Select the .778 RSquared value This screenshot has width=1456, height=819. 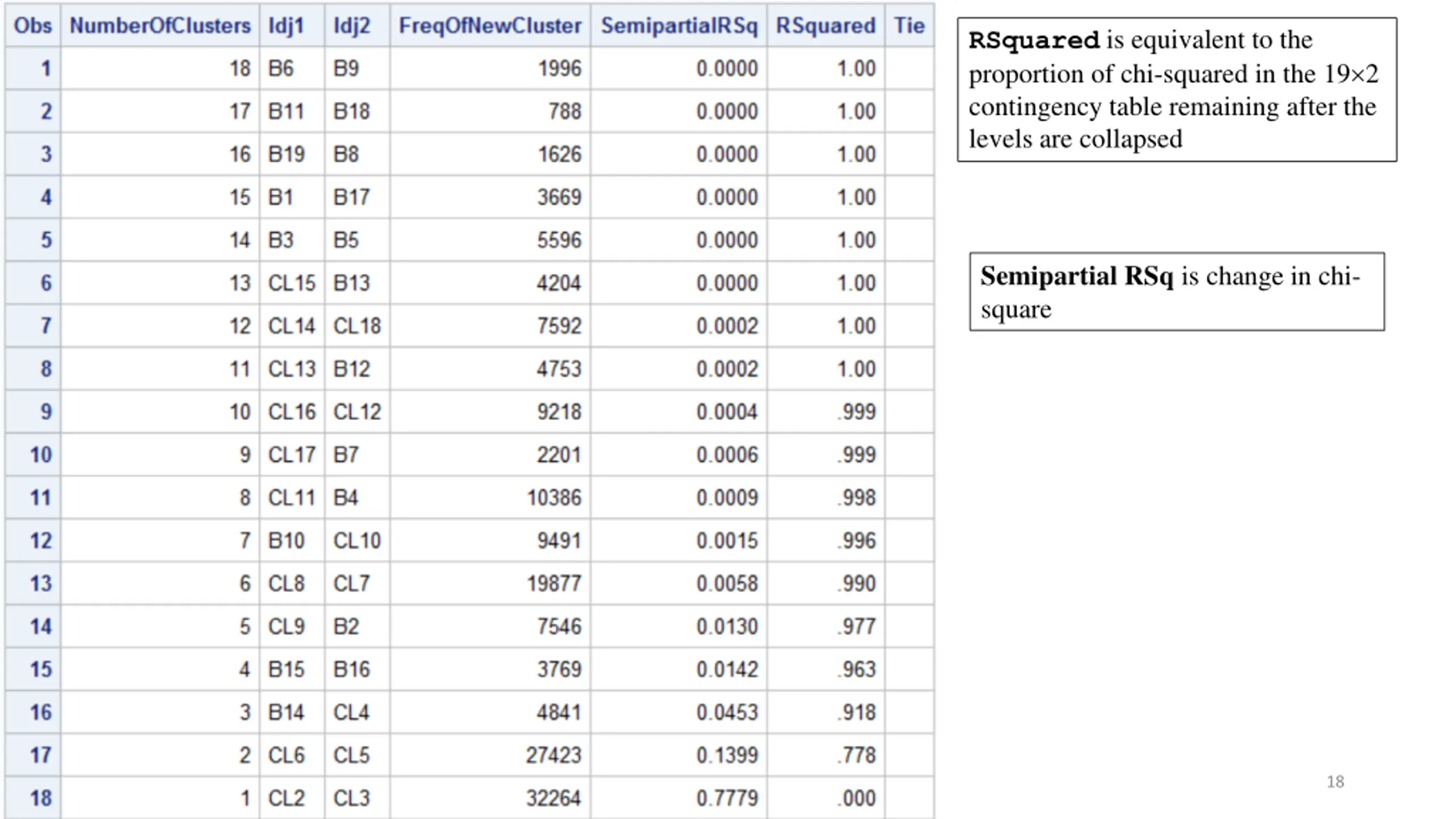pyautogui.click(x=826, y=755)
